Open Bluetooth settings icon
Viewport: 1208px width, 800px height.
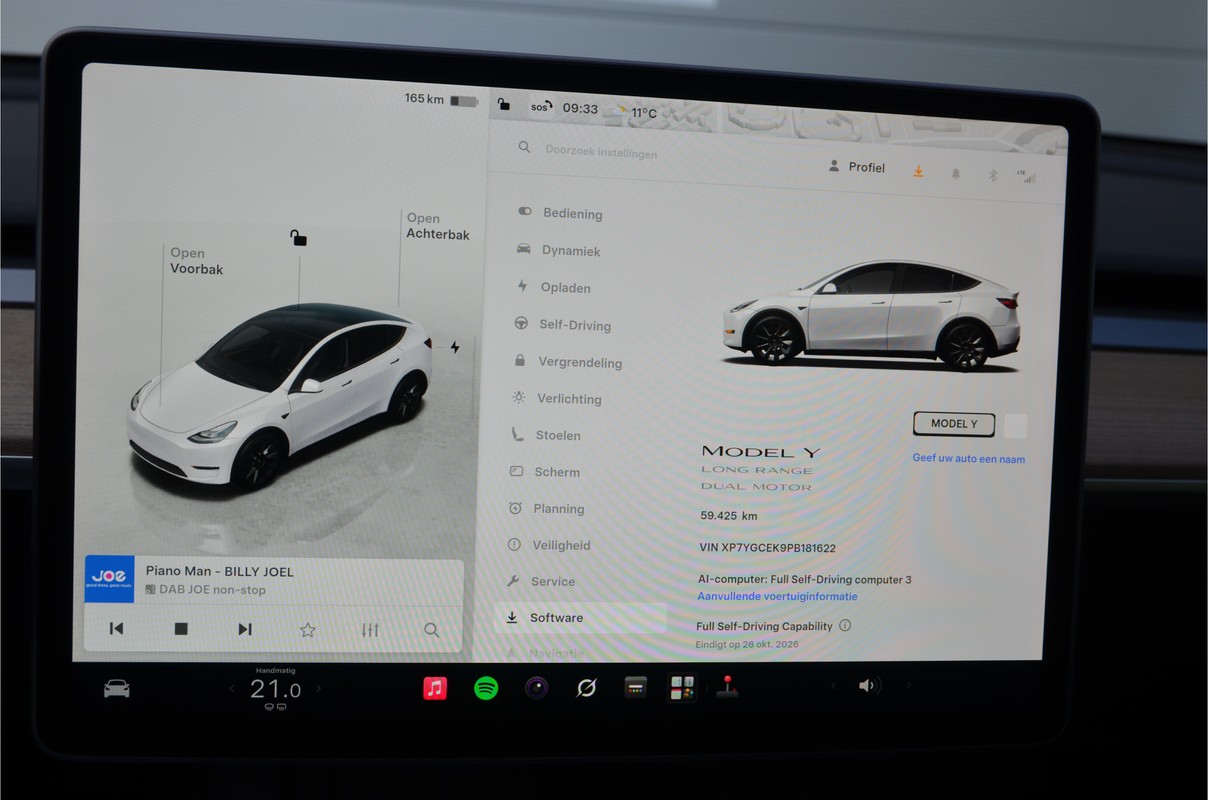pyautogui.click(x=993, y=175)
